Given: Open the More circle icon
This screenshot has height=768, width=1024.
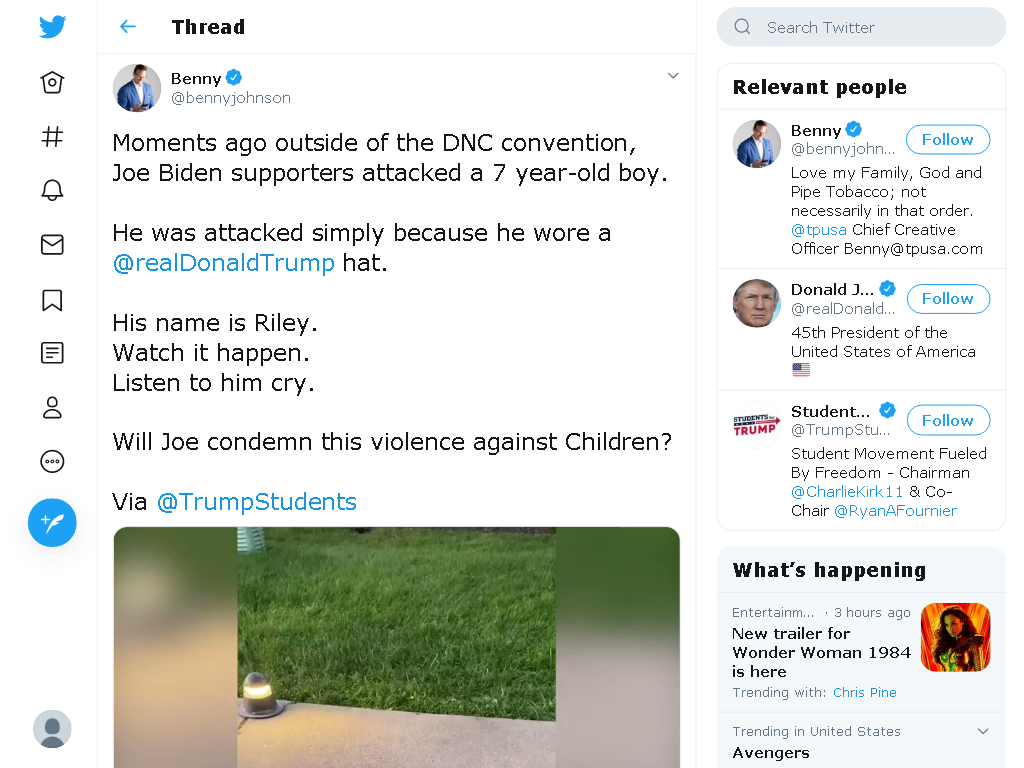Looking at the screenshot, I should tap(52, 462).
